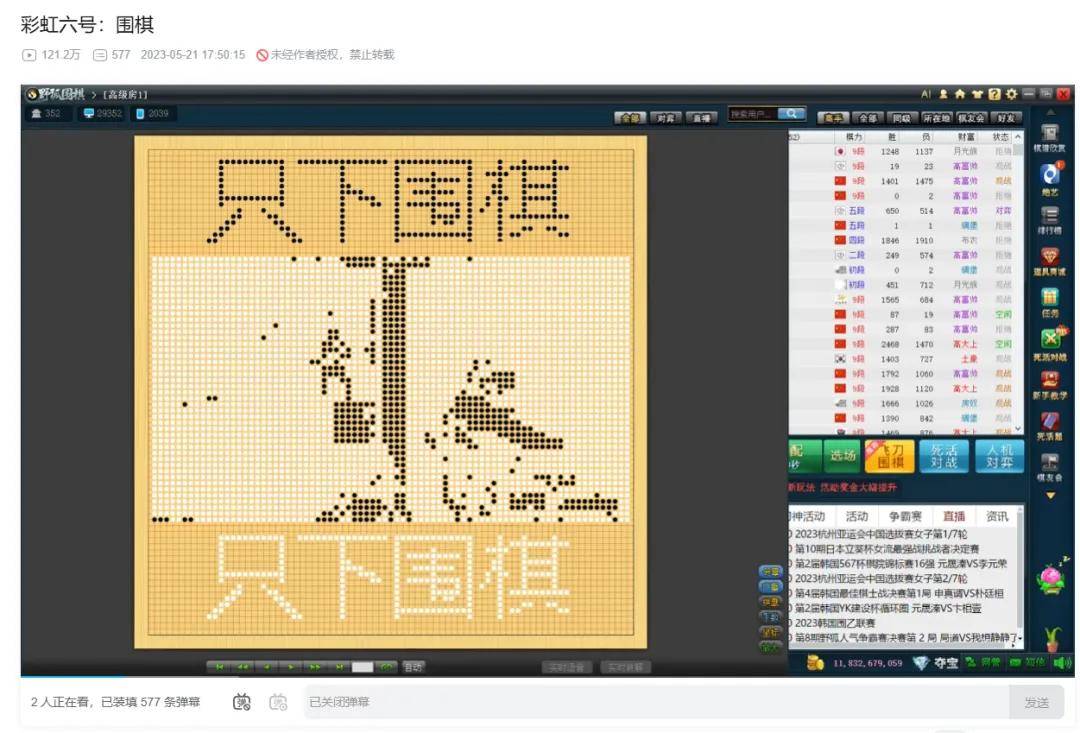Screen dimensions: 1080x733
Task: Click the player list scroll down arrow
Action: pos(1017,429)
